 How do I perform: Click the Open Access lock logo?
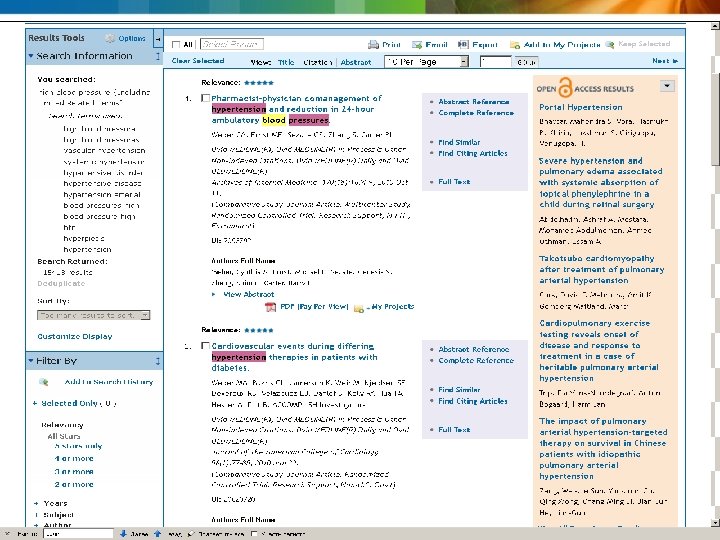(565, 87)
